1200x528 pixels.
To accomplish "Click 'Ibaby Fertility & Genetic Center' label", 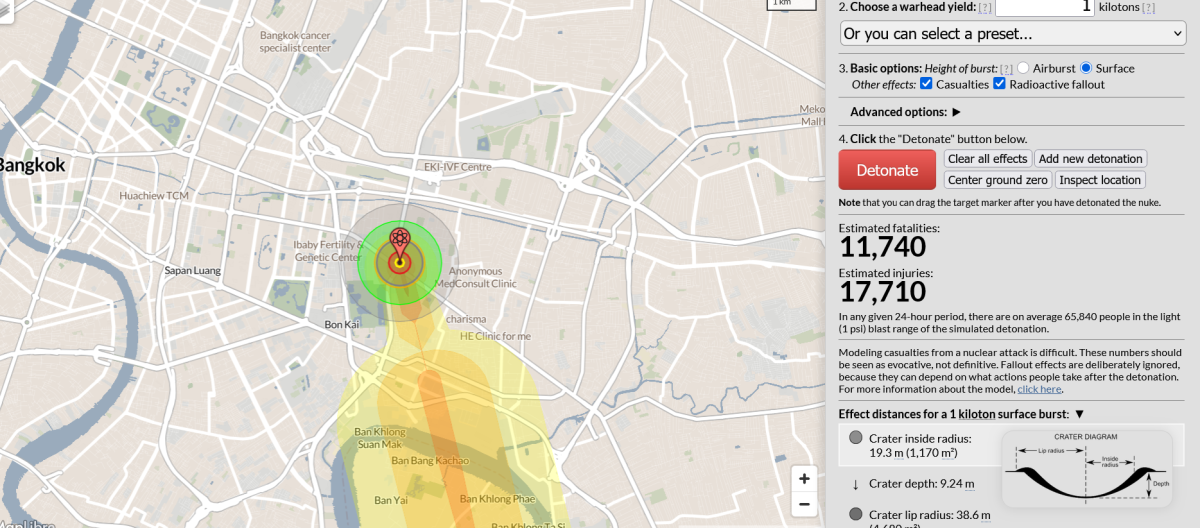I will click(x=328, y=251).
